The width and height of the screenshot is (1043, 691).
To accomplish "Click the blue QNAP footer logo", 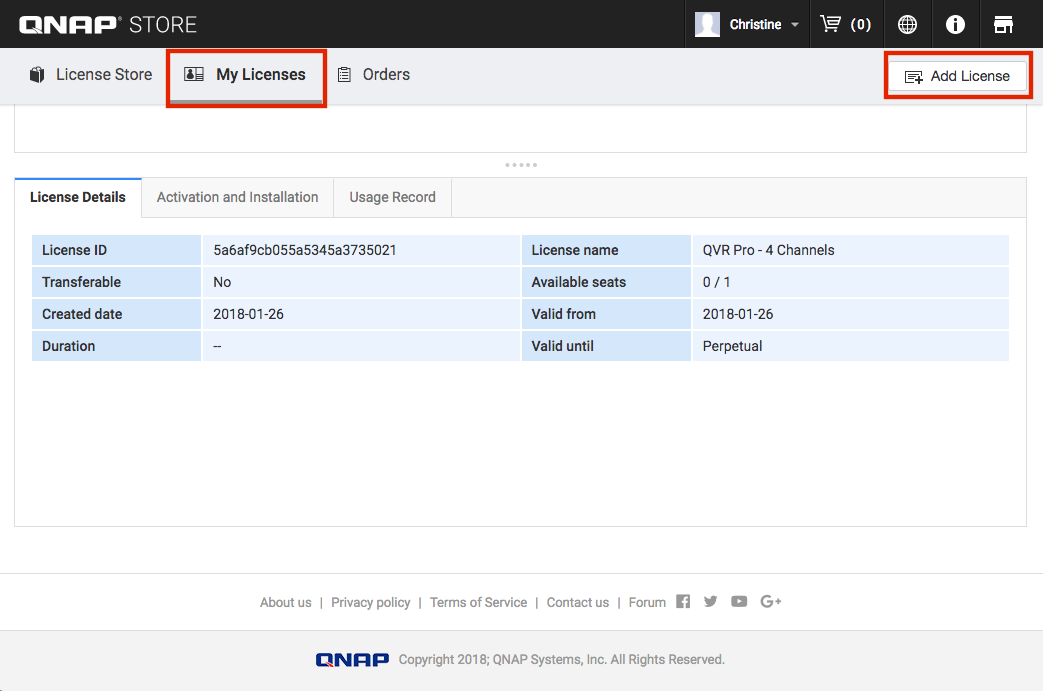I will 353,659.
